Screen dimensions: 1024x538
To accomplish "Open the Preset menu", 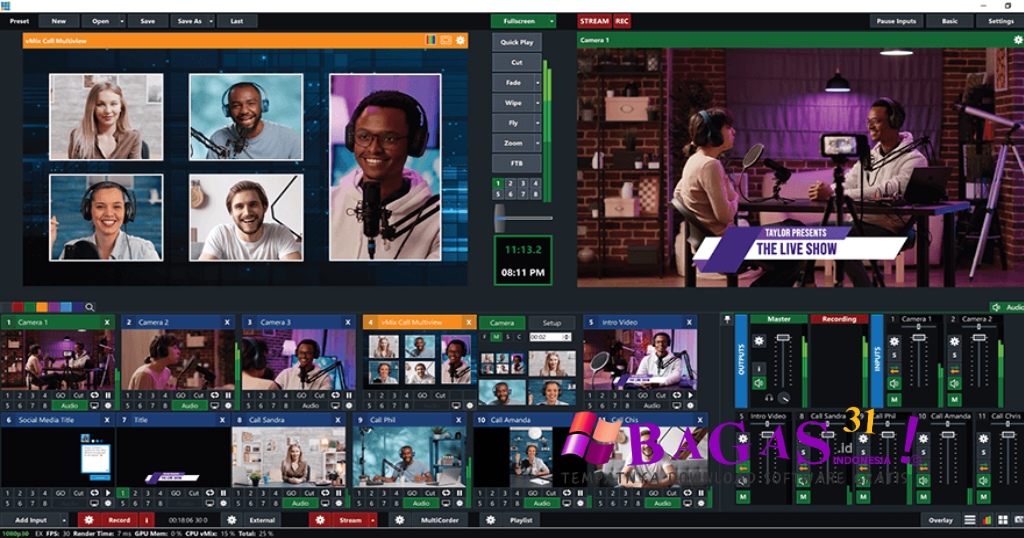I will pyautogui.click(x=19, y=21).
